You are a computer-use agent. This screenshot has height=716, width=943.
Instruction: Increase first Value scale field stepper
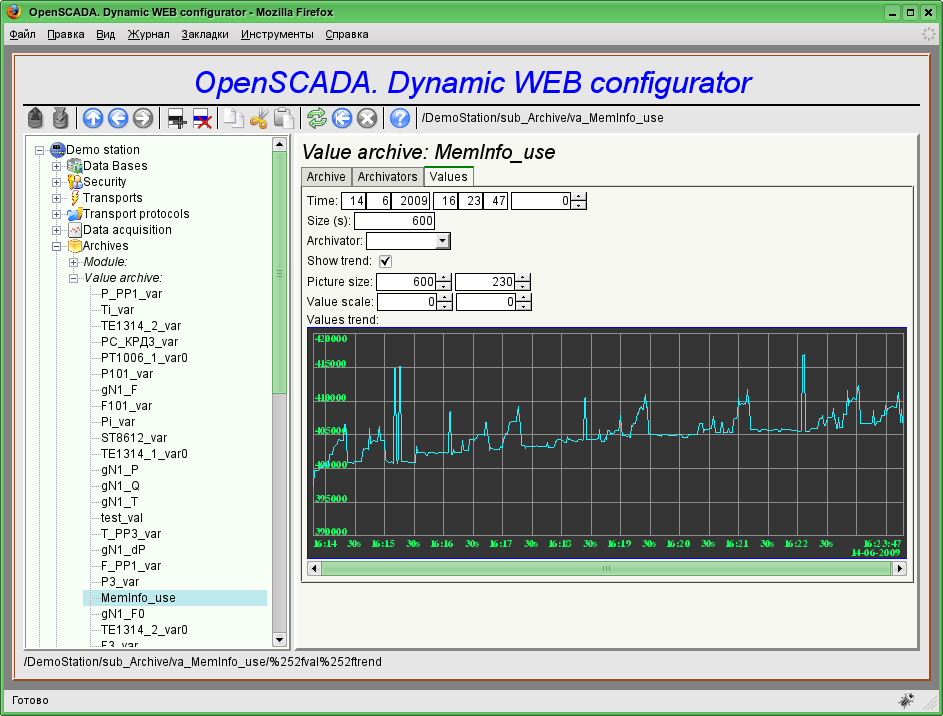444,298
